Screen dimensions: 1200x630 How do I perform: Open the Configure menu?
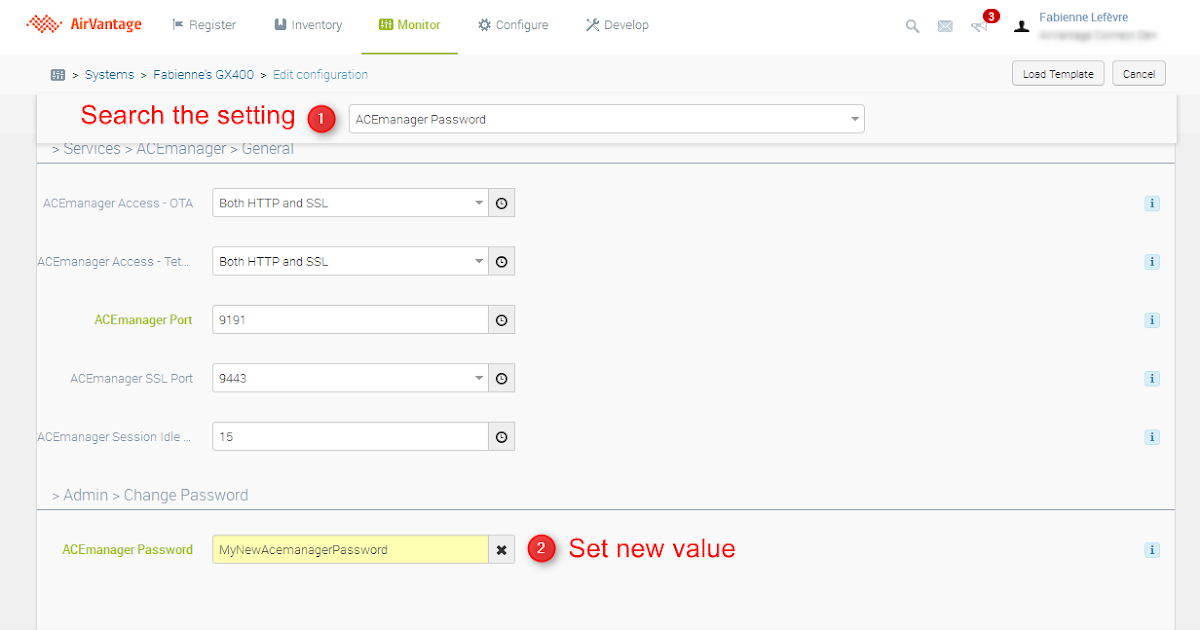click(513, 25)
